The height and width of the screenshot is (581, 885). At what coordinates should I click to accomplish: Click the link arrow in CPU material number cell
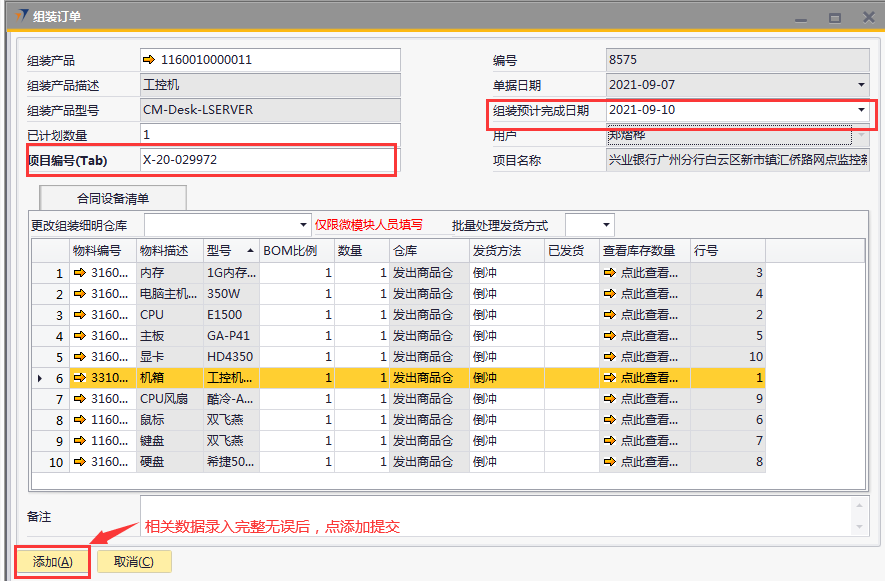(x=79, y=315)
